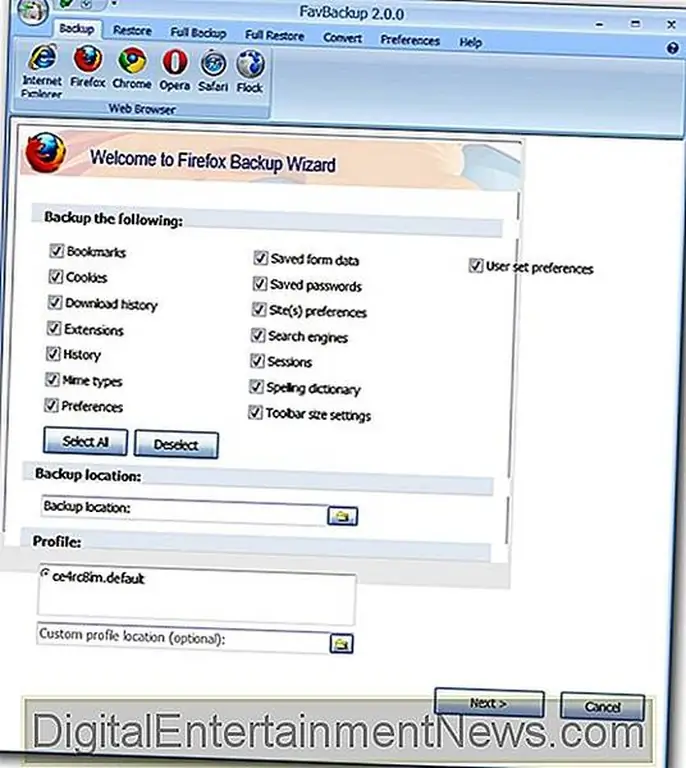Choose the Safari browser icon
The width and height of the screenshot is (686, 768).
click(213, 63)
